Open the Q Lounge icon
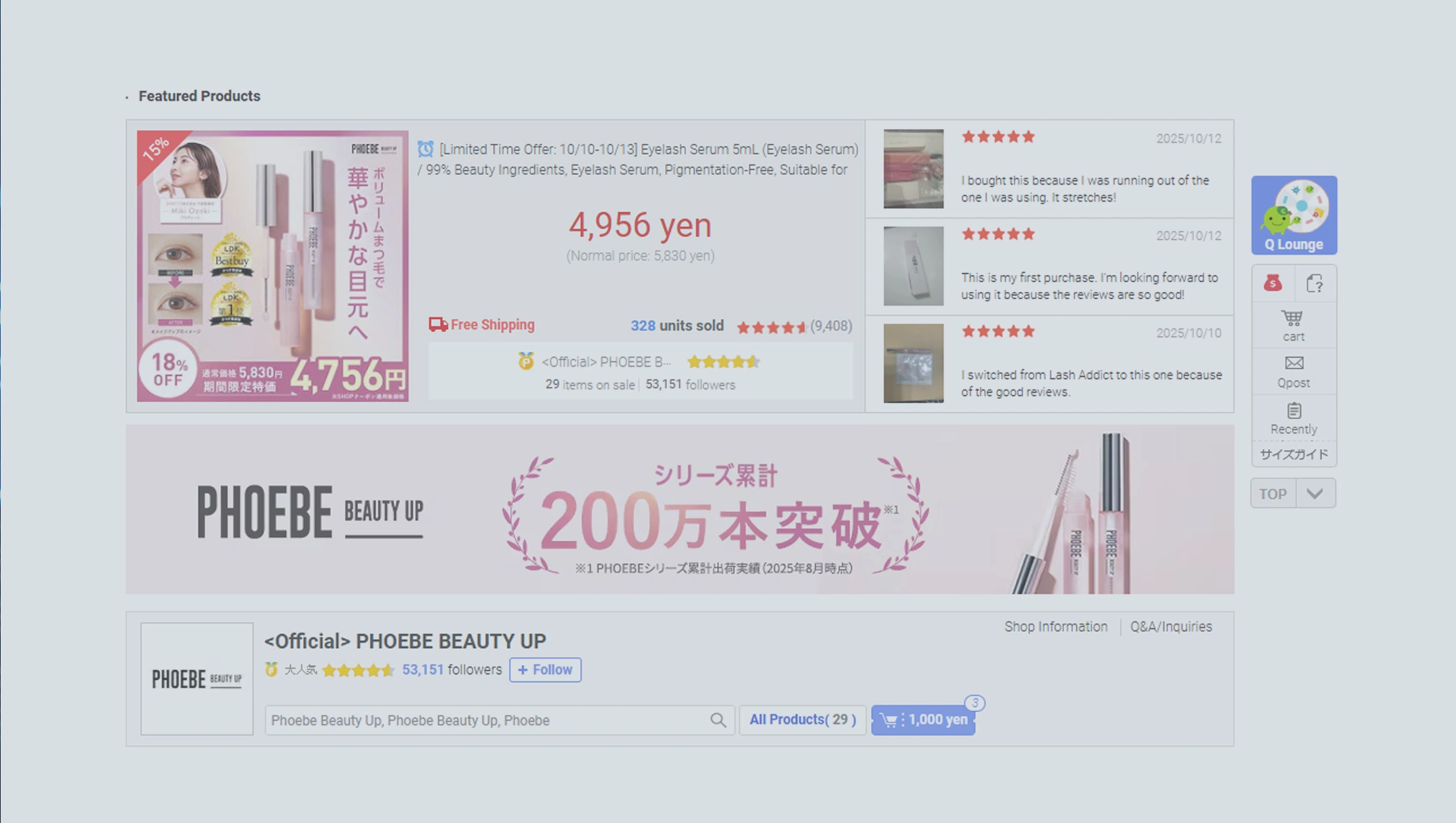 [1294, 215]
